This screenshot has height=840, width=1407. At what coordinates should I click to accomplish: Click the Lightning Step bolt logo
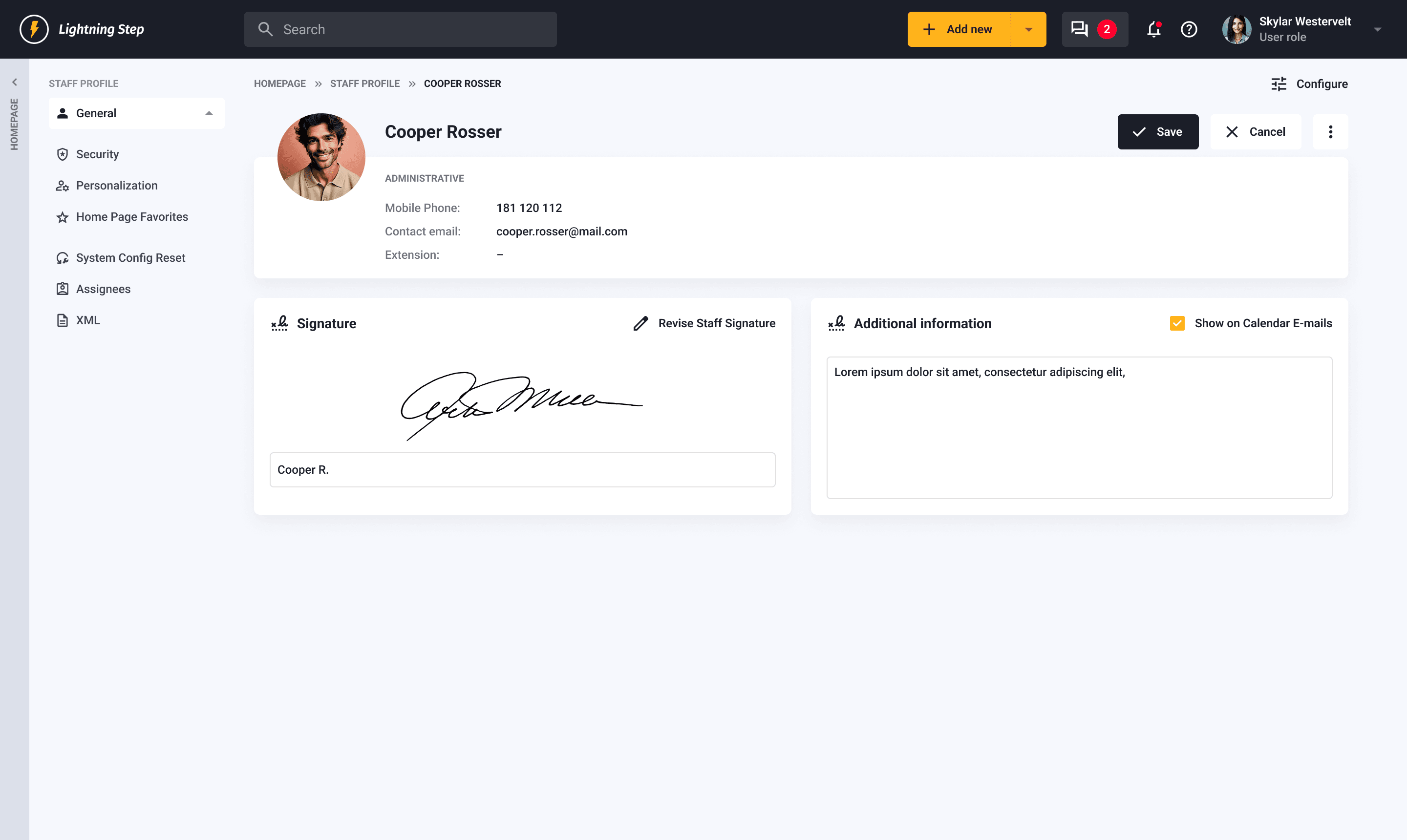[34, 29]
